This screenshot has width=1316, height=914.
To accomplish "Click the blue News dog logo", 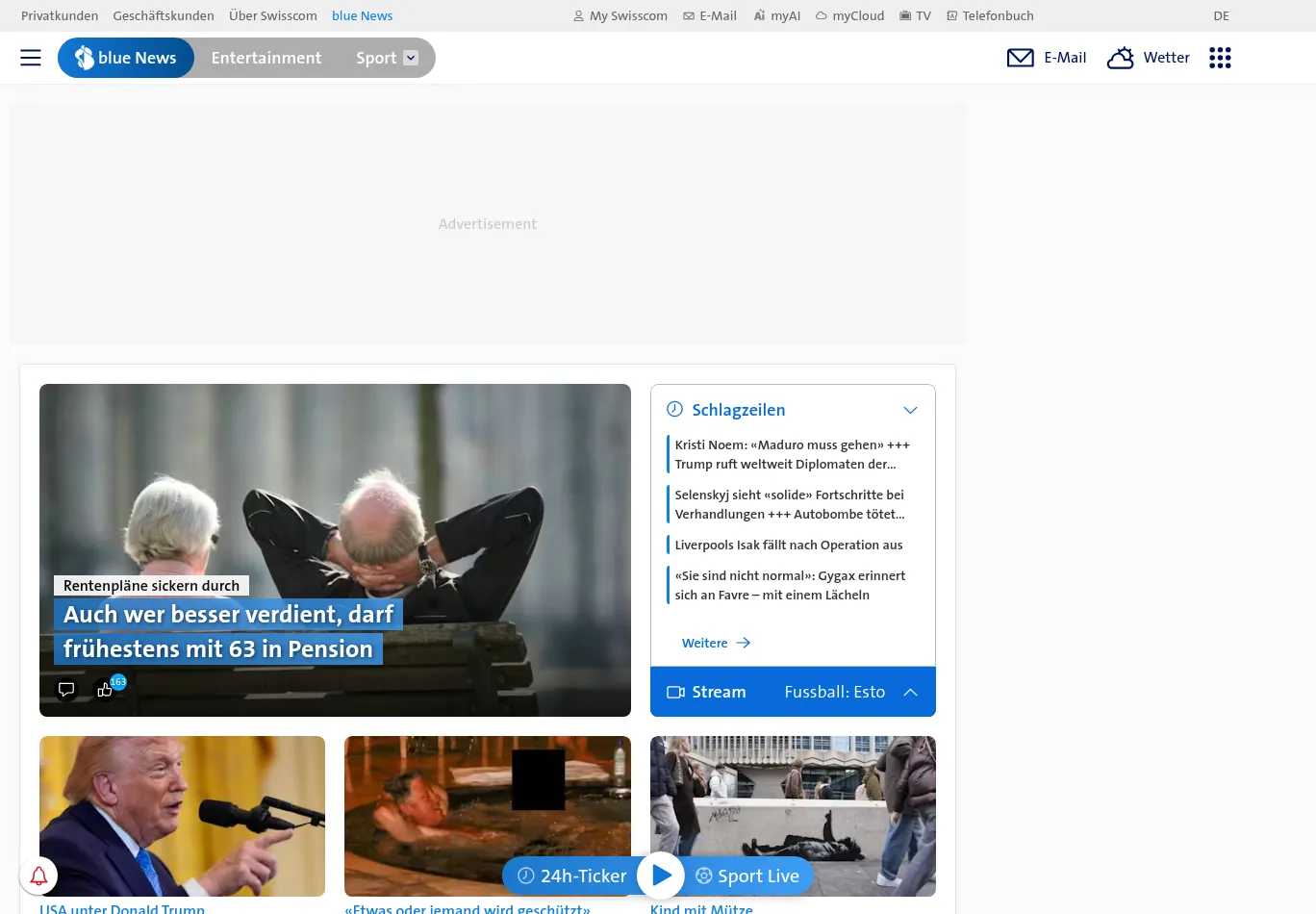I will click(x=85, y=57).
